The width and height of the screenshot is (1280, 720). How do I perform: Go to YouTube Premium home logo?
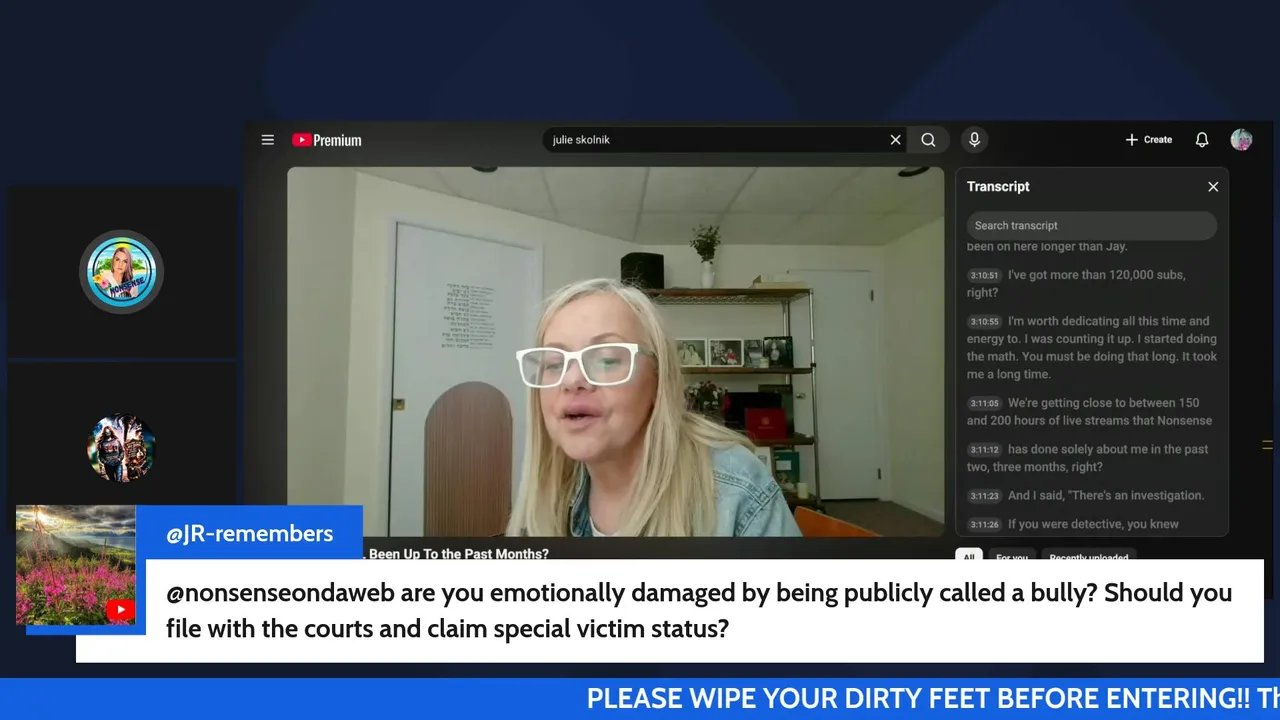point(327,140)
